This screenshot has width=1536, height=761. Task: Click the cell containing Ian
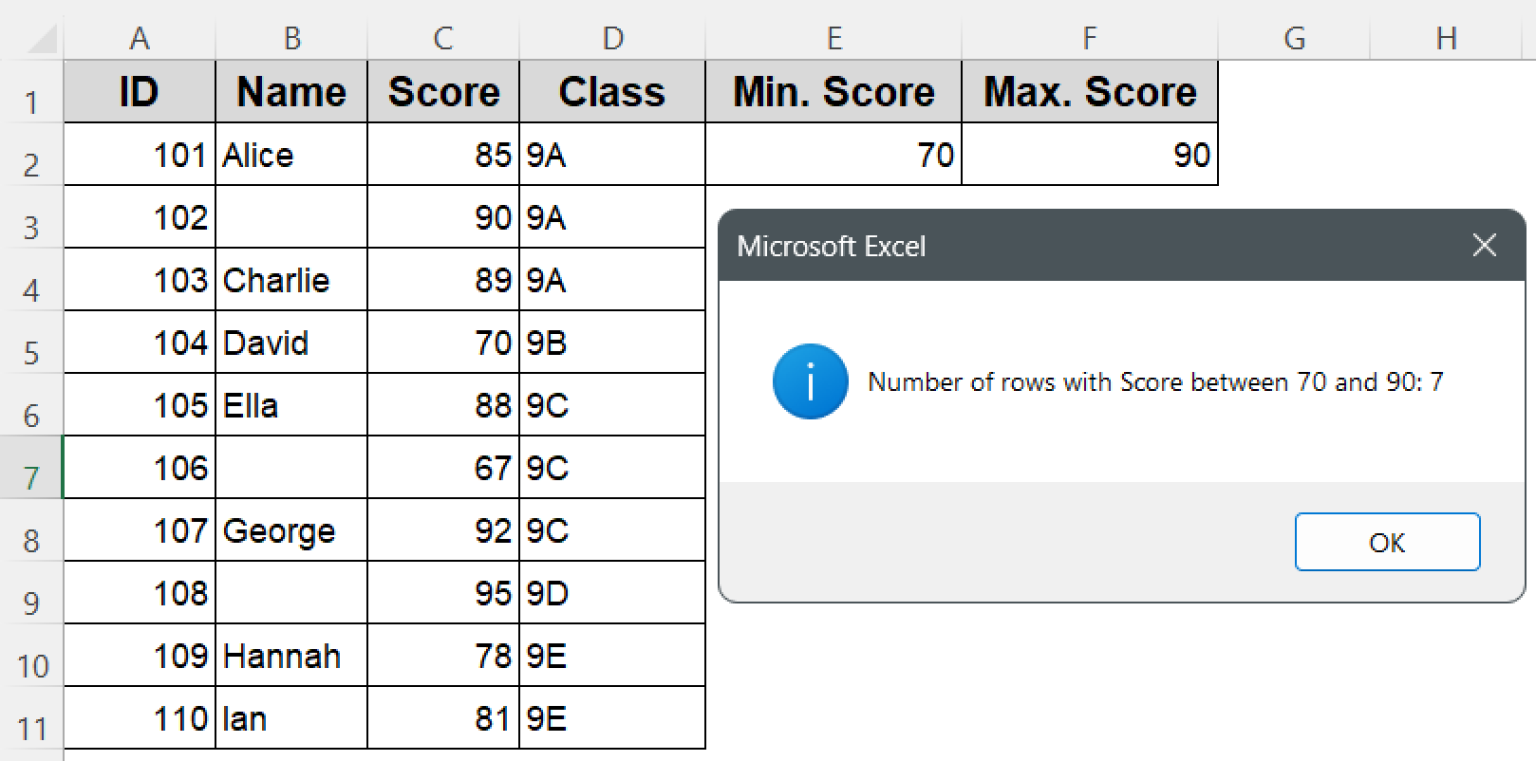[291, 718]
